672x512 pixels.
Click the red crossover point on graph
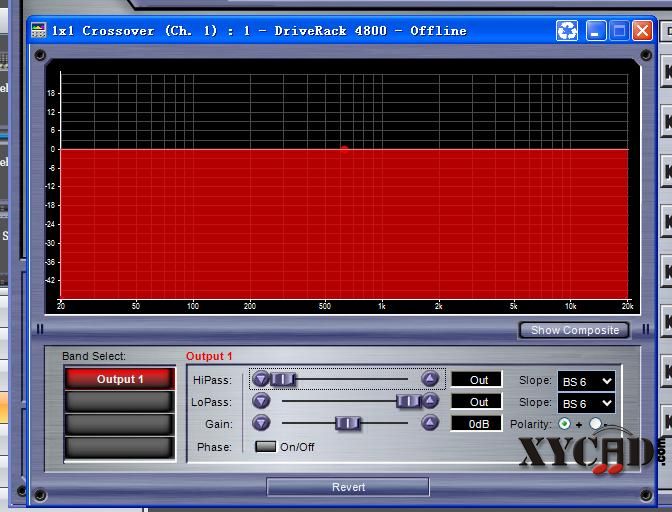coord(344,149)
